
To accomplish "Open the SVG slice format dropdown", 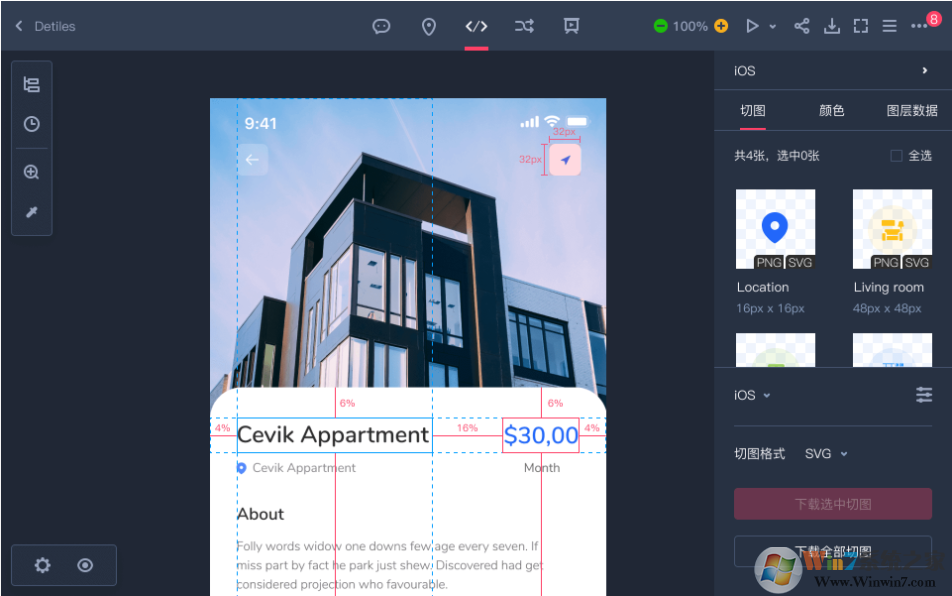I will pos(826,454).
